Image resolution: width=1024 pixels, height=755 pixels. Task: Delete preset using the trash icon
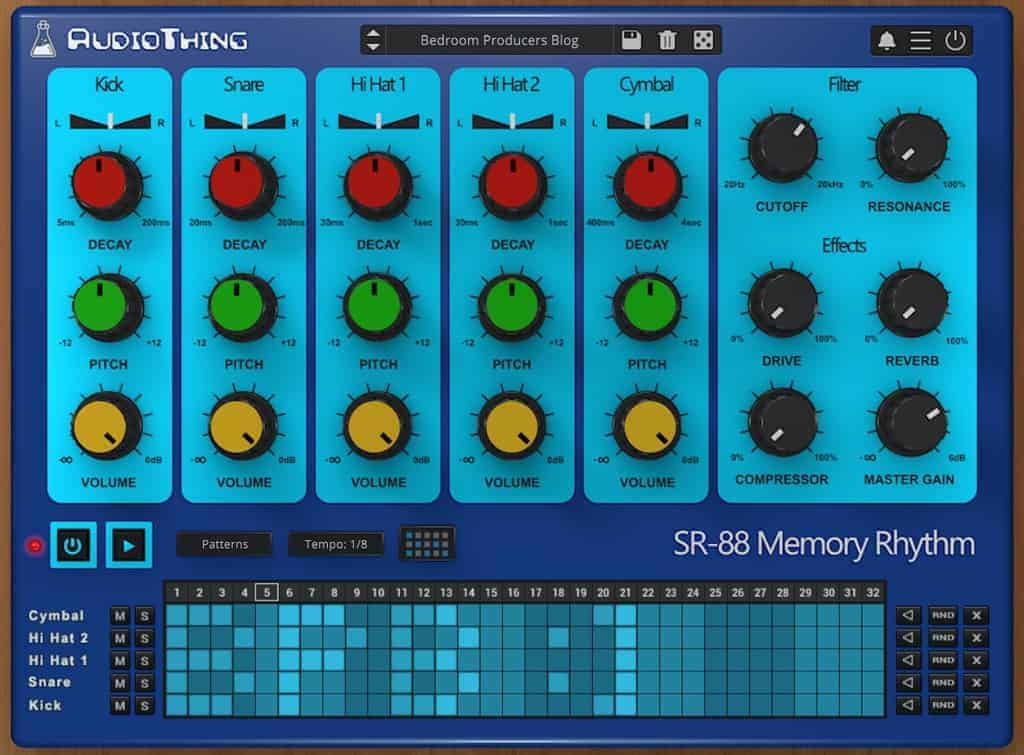(667, 40)
